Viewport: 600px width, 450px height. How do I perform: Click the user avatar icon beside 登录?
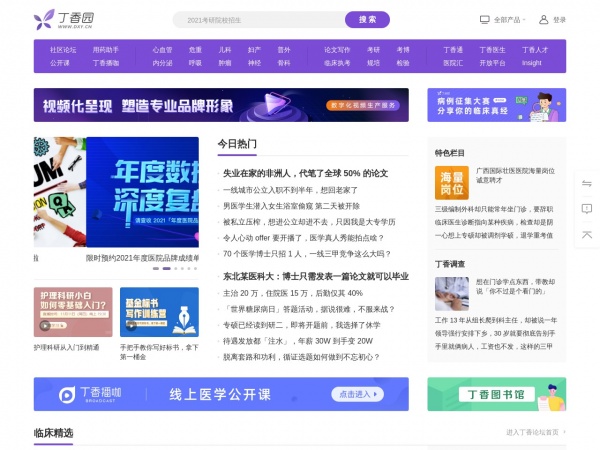tap(543, 20)
